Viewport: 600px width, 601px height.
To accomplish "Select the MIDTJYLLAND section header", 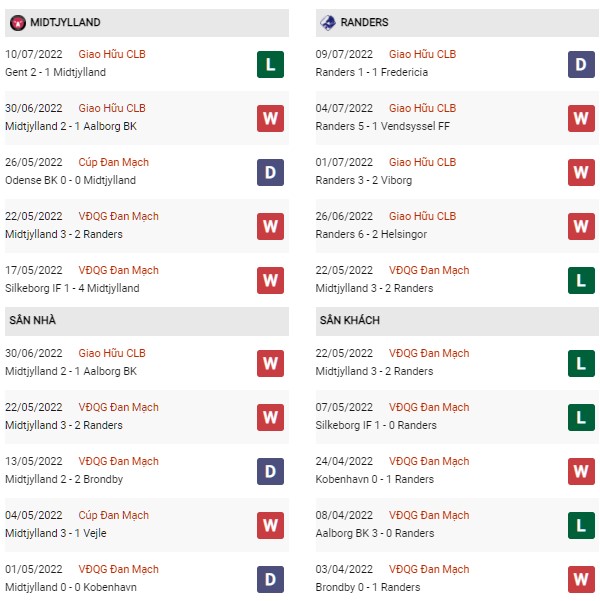I will tap(147, 23).
